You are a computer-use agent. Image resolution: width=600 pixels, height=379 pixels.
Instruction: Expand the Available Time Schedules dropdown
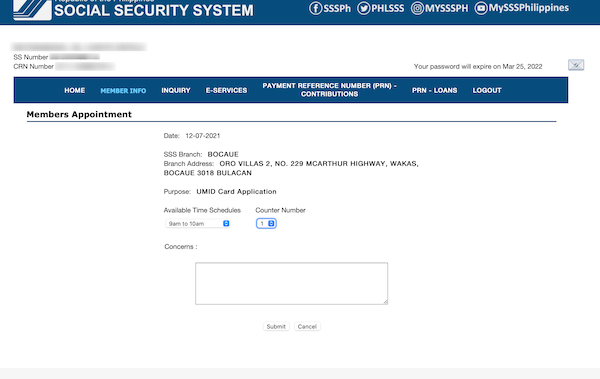[x=197, y=224]
